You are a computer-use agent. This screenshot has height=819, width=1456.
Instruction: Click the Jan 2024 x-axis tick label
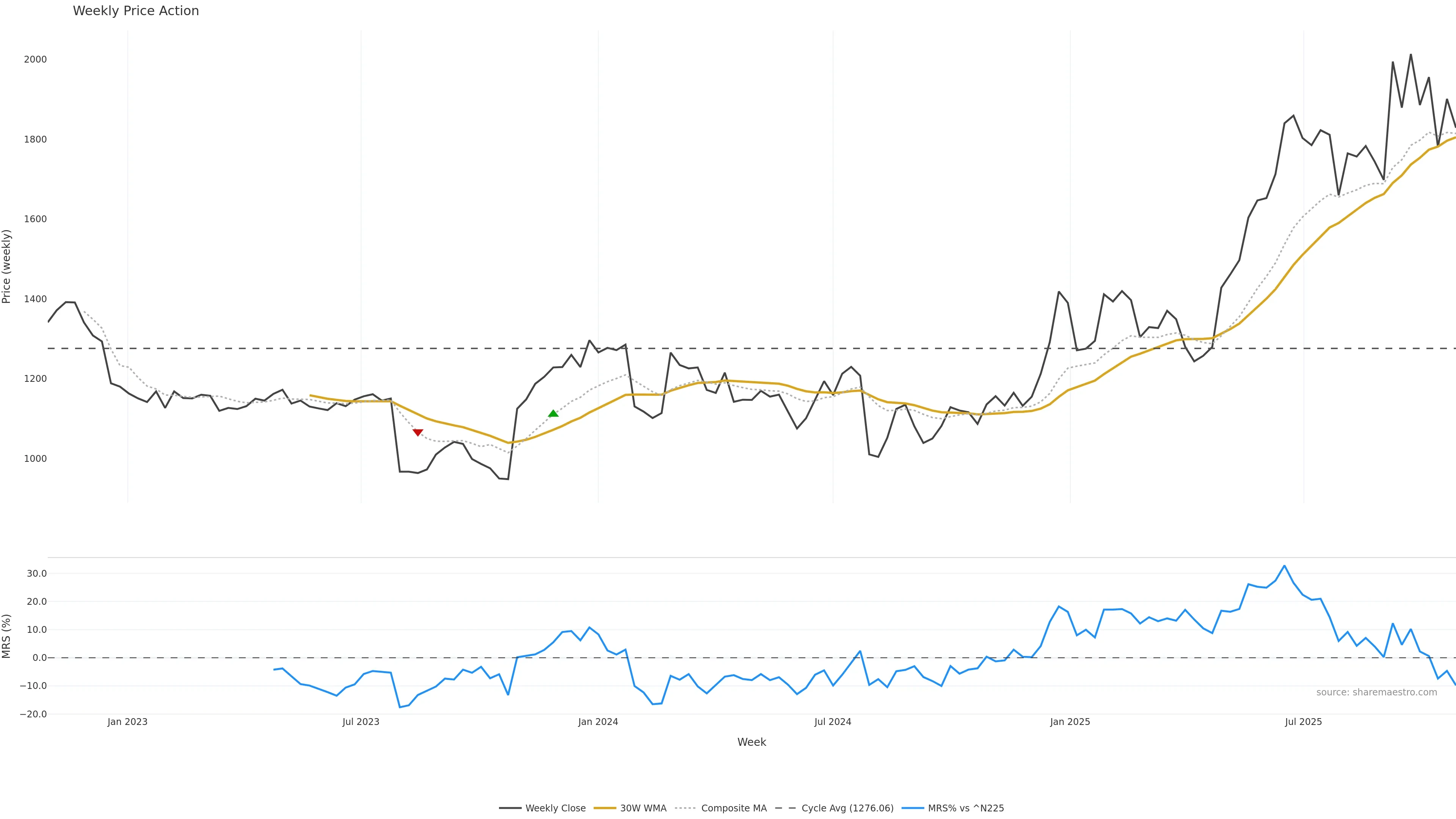pyautogui.click(x=598, y=722)
